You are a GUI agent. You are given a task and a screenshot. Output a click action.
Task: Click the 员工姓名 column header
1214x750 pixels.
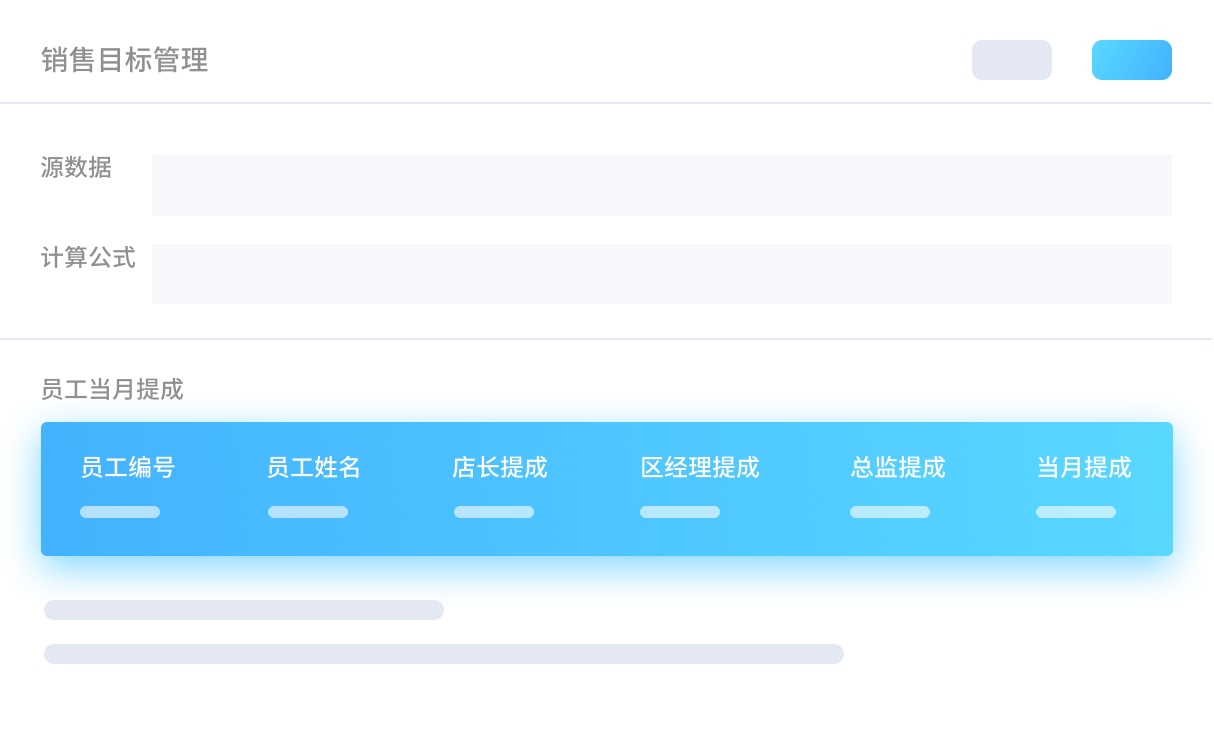coord(314,467)
